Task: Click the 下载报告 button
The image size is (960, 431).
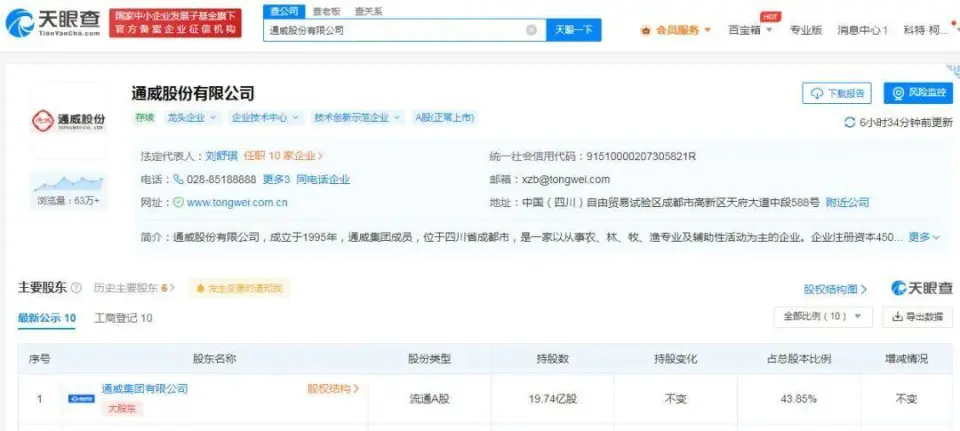Action: pyautogui.click(x=837, y=93)
